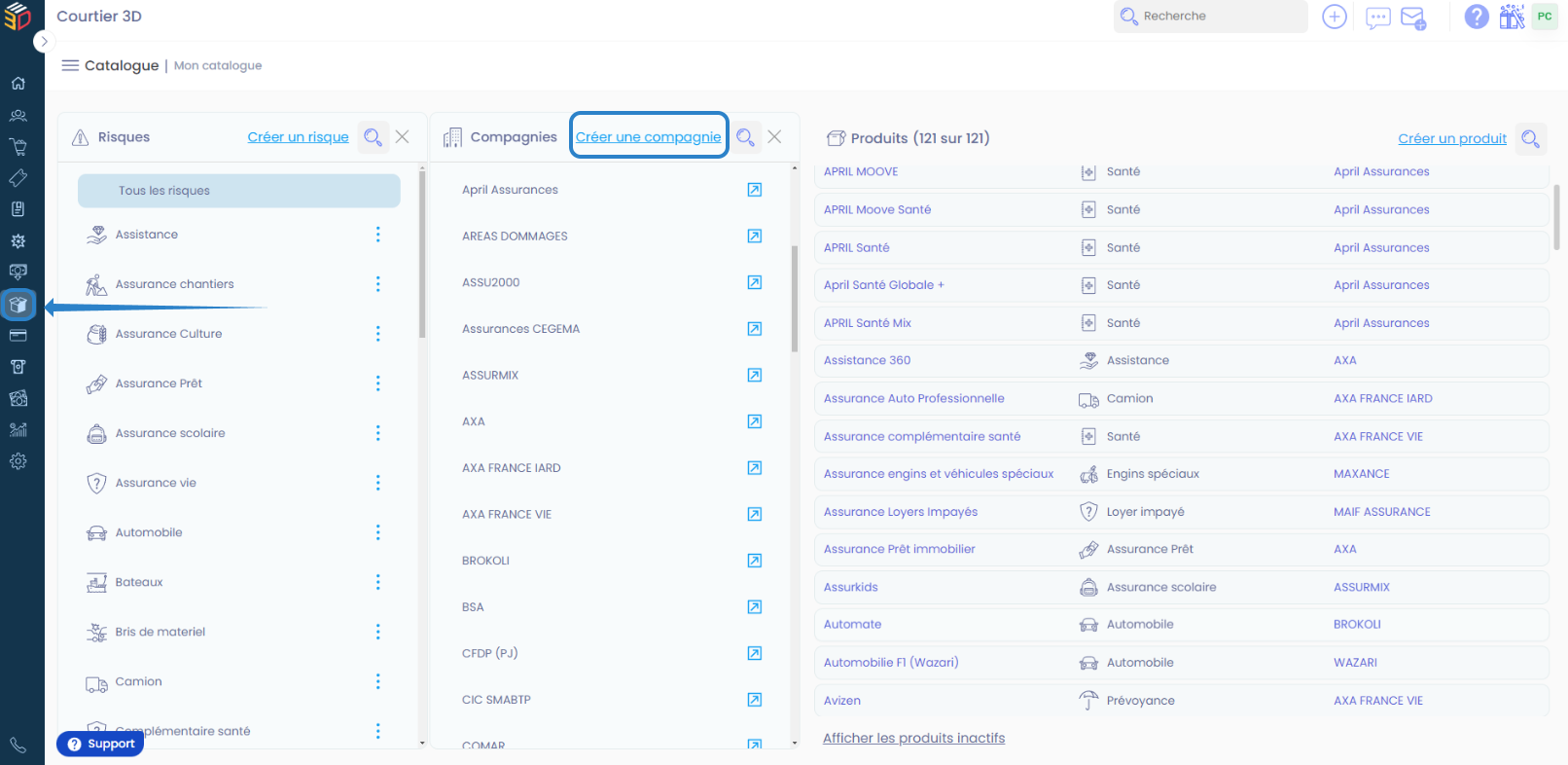Viewport: 1568px width, 765px height.
Task: Search within the Compagnies panel
Action: pos(745,137)
